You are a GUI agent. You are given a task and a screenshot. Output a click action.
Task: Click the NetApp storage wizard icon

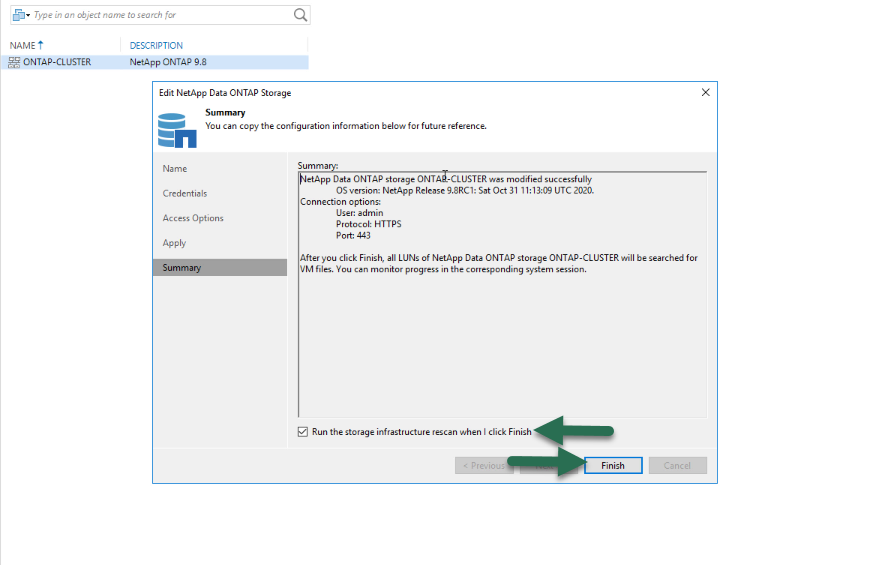(177, 130)
